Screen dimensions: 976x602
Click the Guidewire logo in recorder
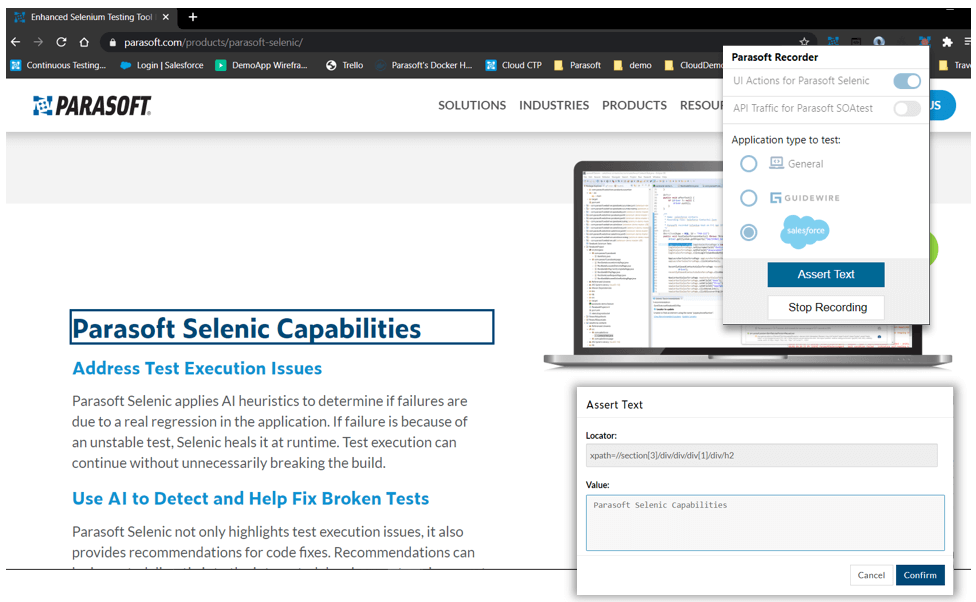point(805,198)
